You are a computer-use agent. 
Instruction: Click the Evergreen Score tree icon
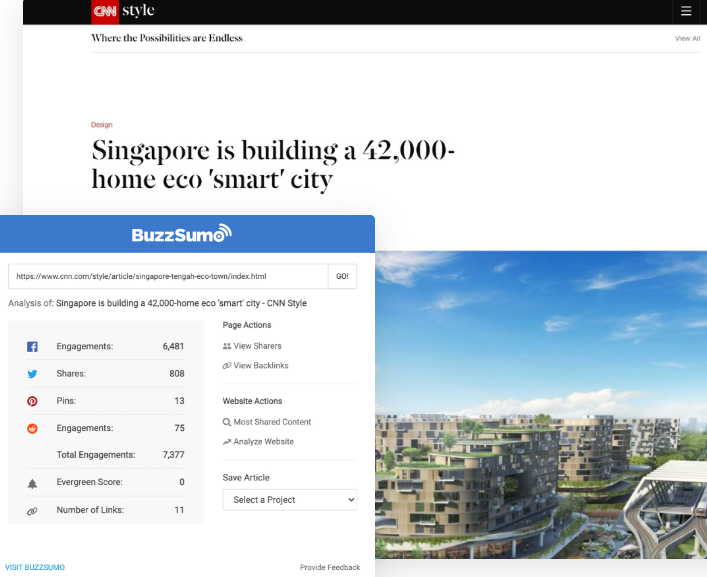coord(32,484)
